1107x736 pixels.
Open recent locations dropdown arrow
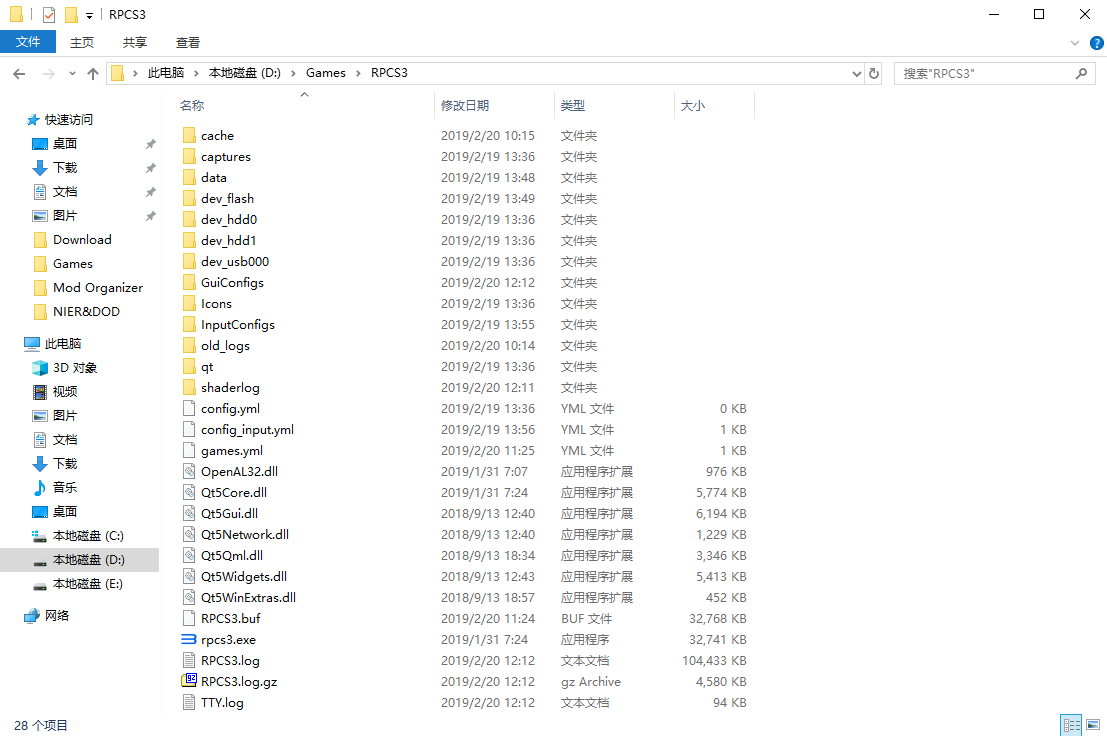[72, 73]
